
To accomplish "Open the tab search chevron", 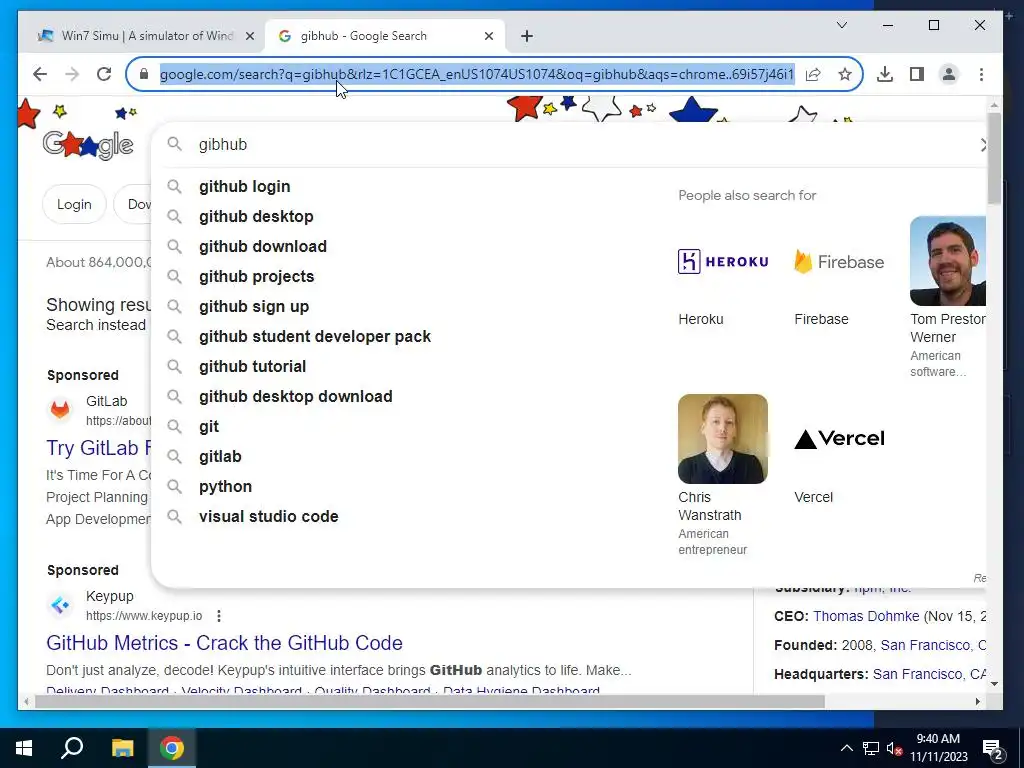I will click(x=842, y=25).
